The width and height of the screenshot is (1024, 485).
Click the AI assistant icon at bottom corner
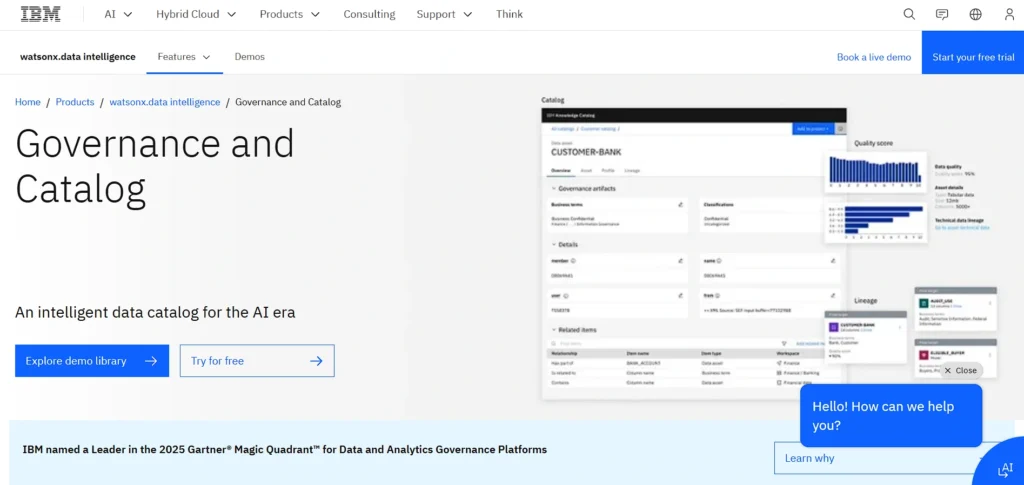pos(1004,469)
